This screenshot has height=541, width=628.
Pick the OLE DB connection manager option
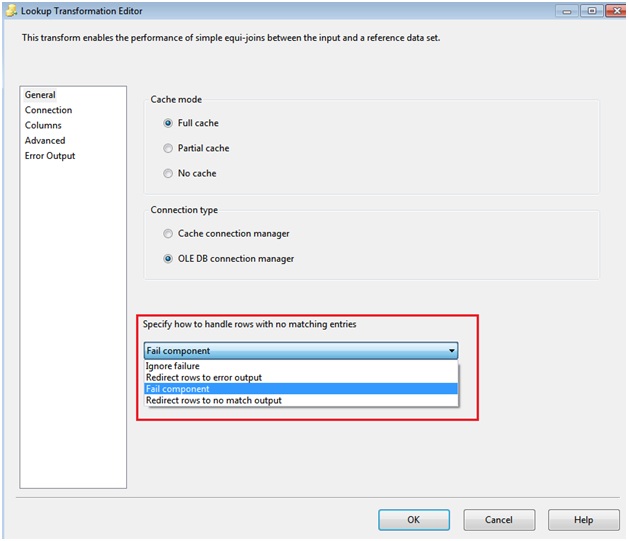[168, 259]
